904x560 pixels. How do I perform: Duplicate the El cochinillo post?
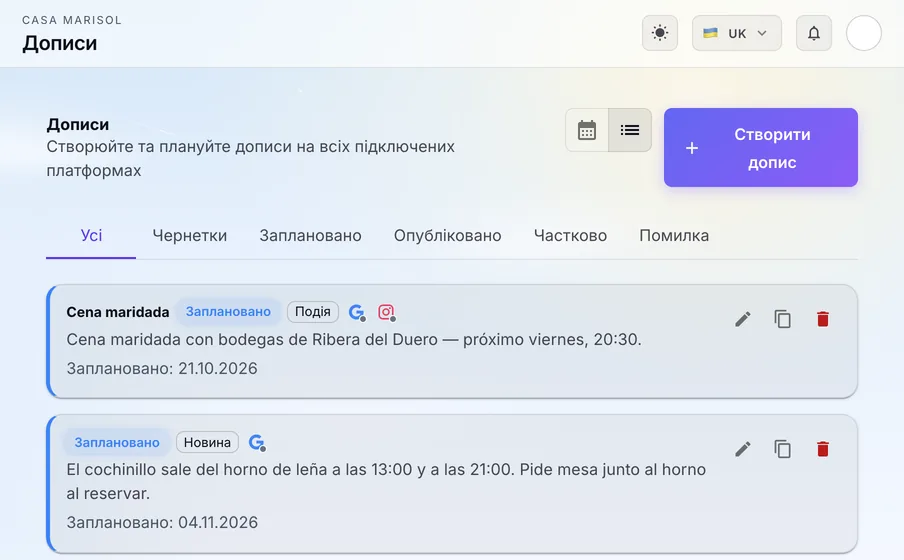782,449
